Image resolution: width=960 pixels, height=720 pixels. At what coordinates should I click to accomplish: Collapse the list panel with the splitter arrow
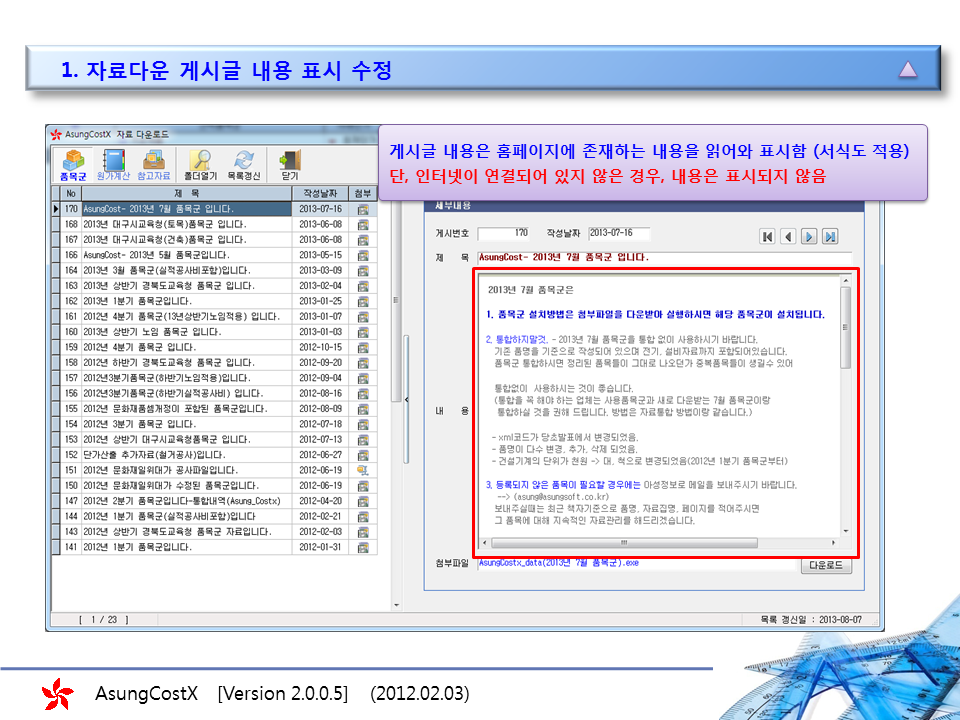(407, 400)
